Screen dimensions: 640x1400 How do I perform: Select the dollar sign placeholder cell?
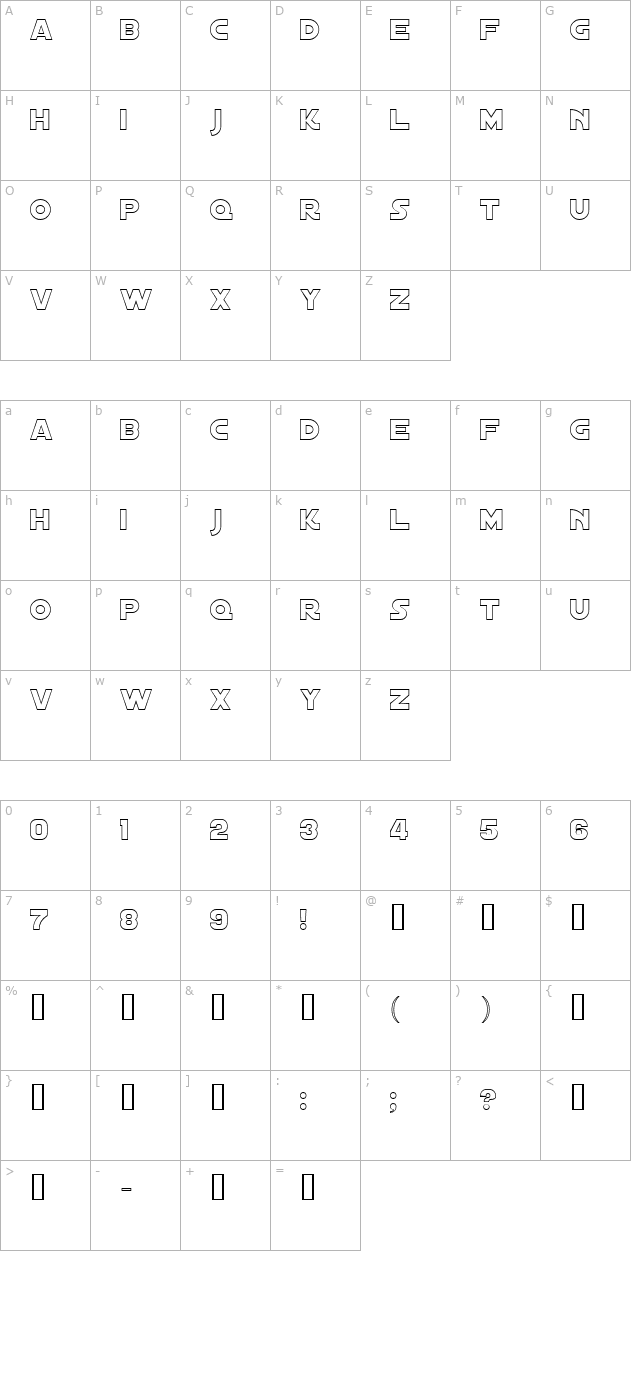pos(585,935)
